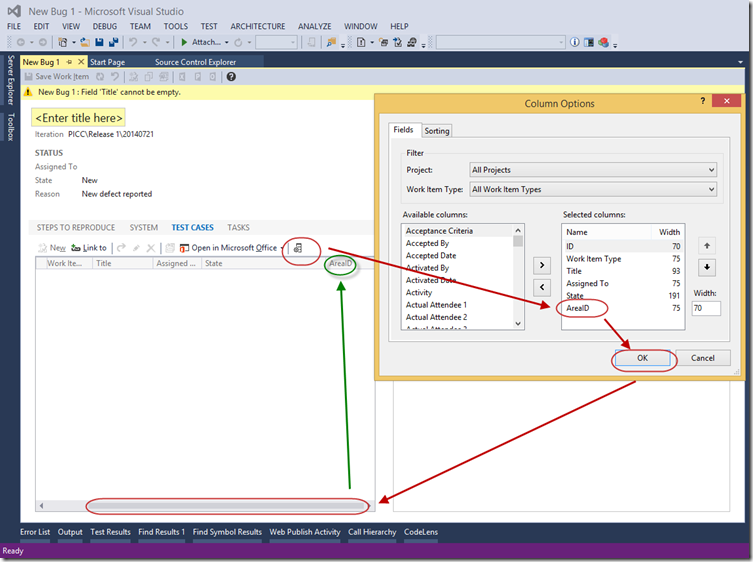Open the Source Control Explorer tab
This screenshot has width=753, height=562.
195,62
